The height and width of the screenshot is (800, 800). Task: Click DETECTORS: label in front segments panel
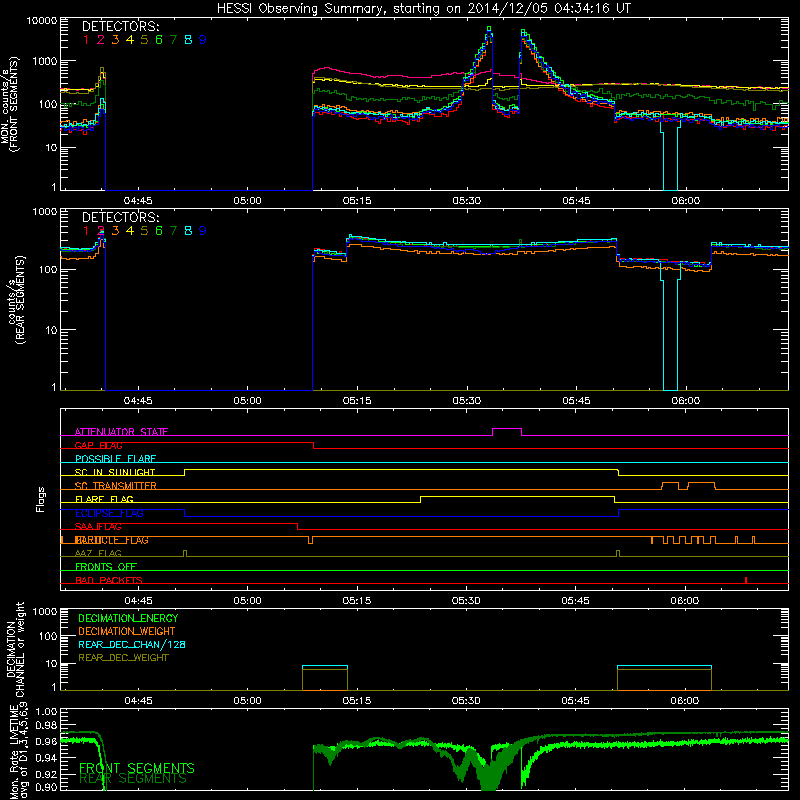coord(120,26)
